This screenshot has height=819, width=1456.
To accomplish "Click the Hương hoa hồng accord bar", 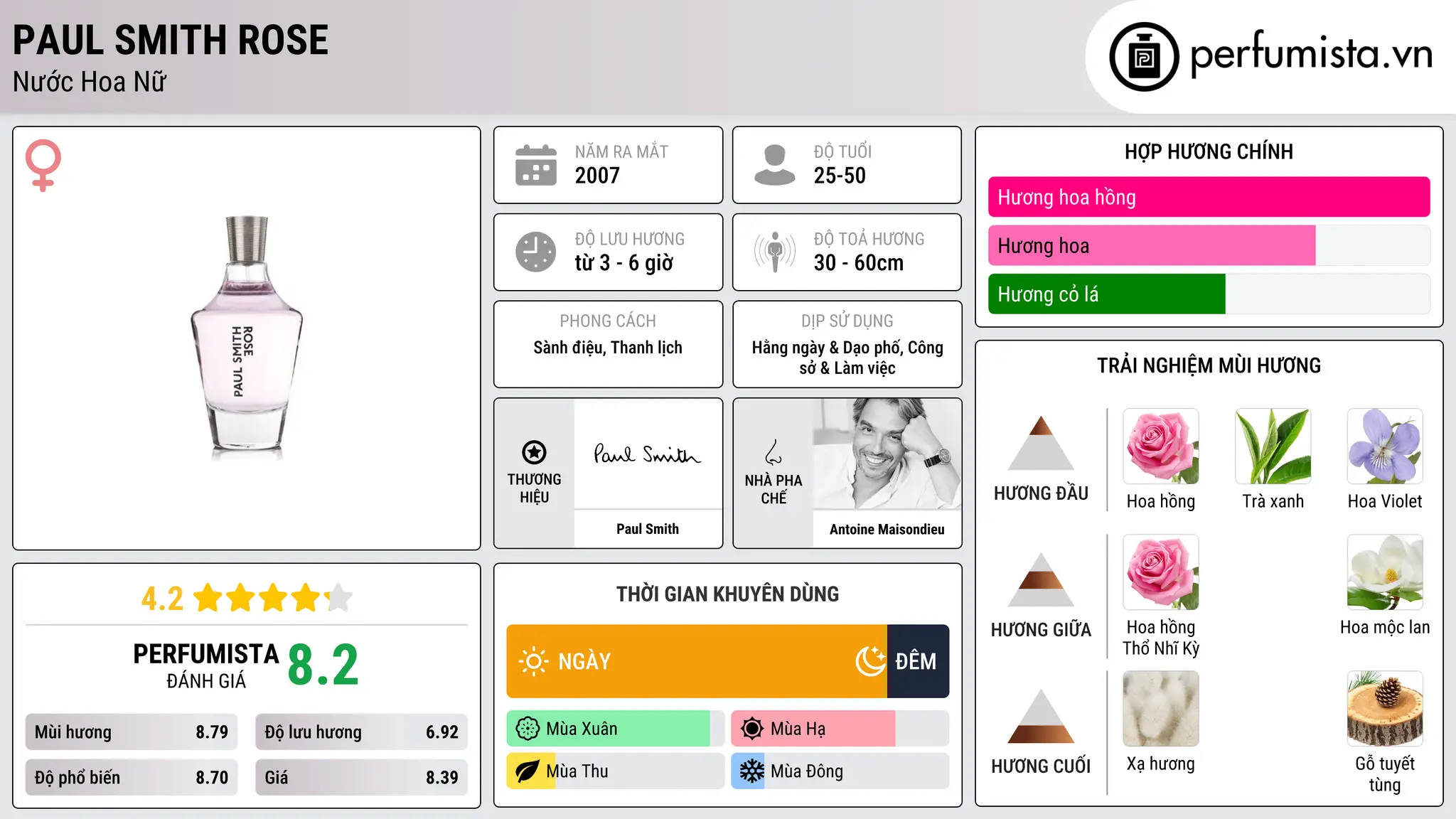I will 1209,197.
